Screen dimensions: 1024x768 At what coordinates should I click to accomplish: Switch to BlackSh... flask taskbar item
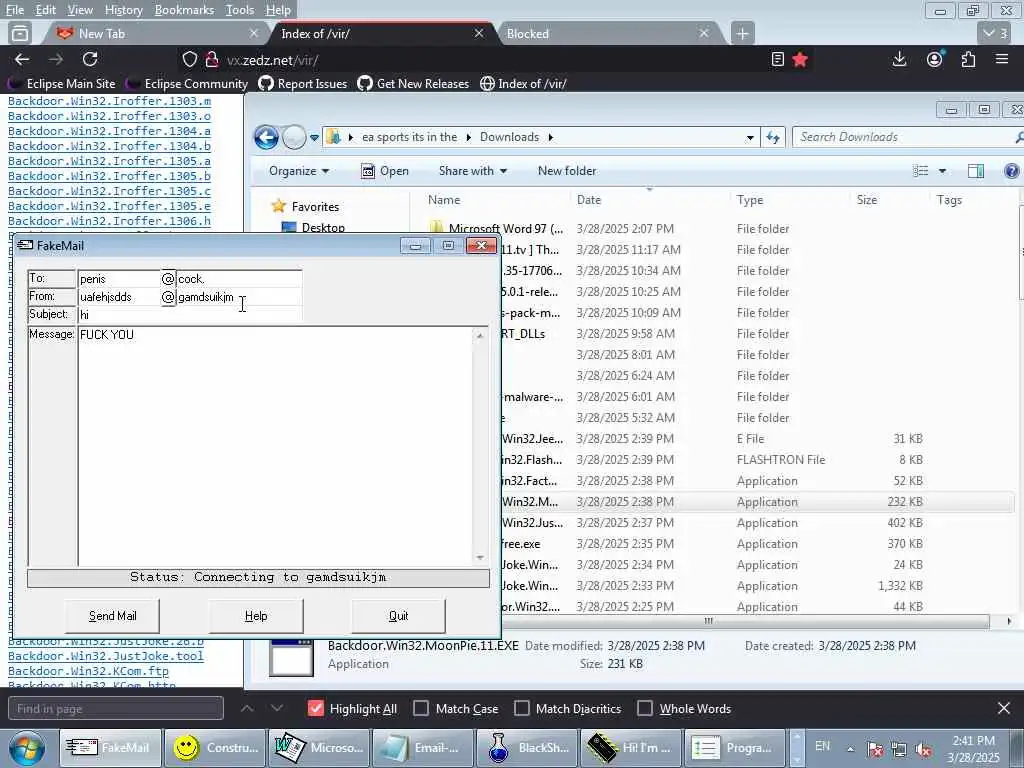(x=527, y=748)
